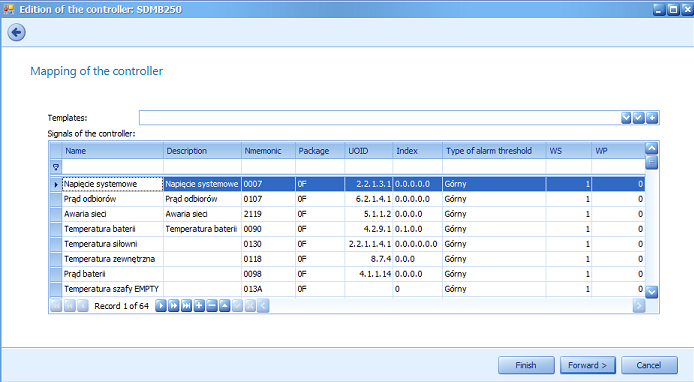
Task: Sort by Package column header
Action: 320,151
